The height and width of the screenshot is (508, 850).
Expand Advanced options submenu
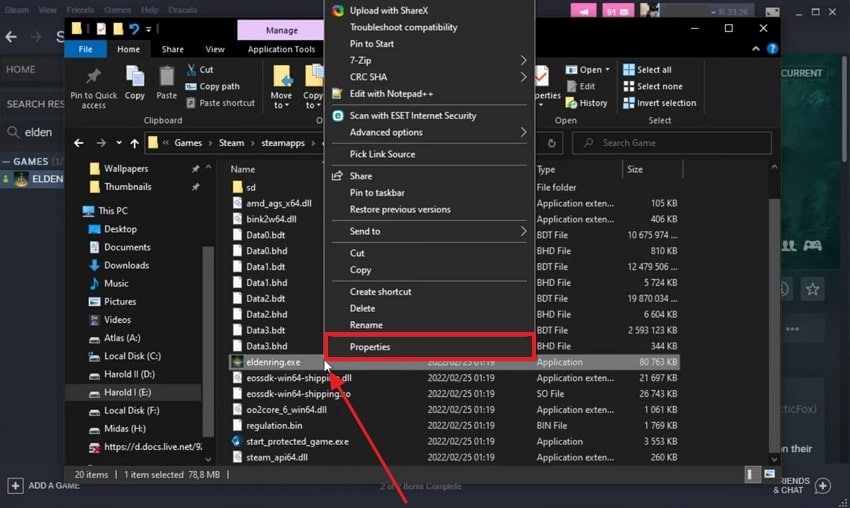tap(429, 132)
